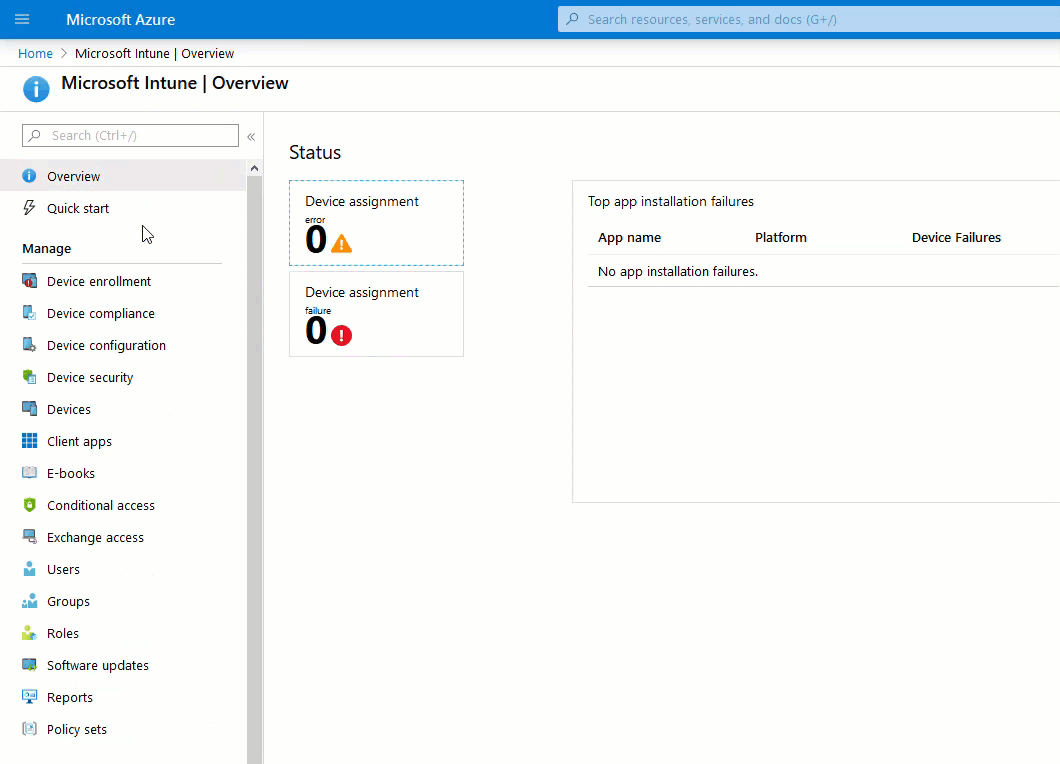Click the Quick start lightning icon
This screenshot has height=764, width=1060.
29,208
